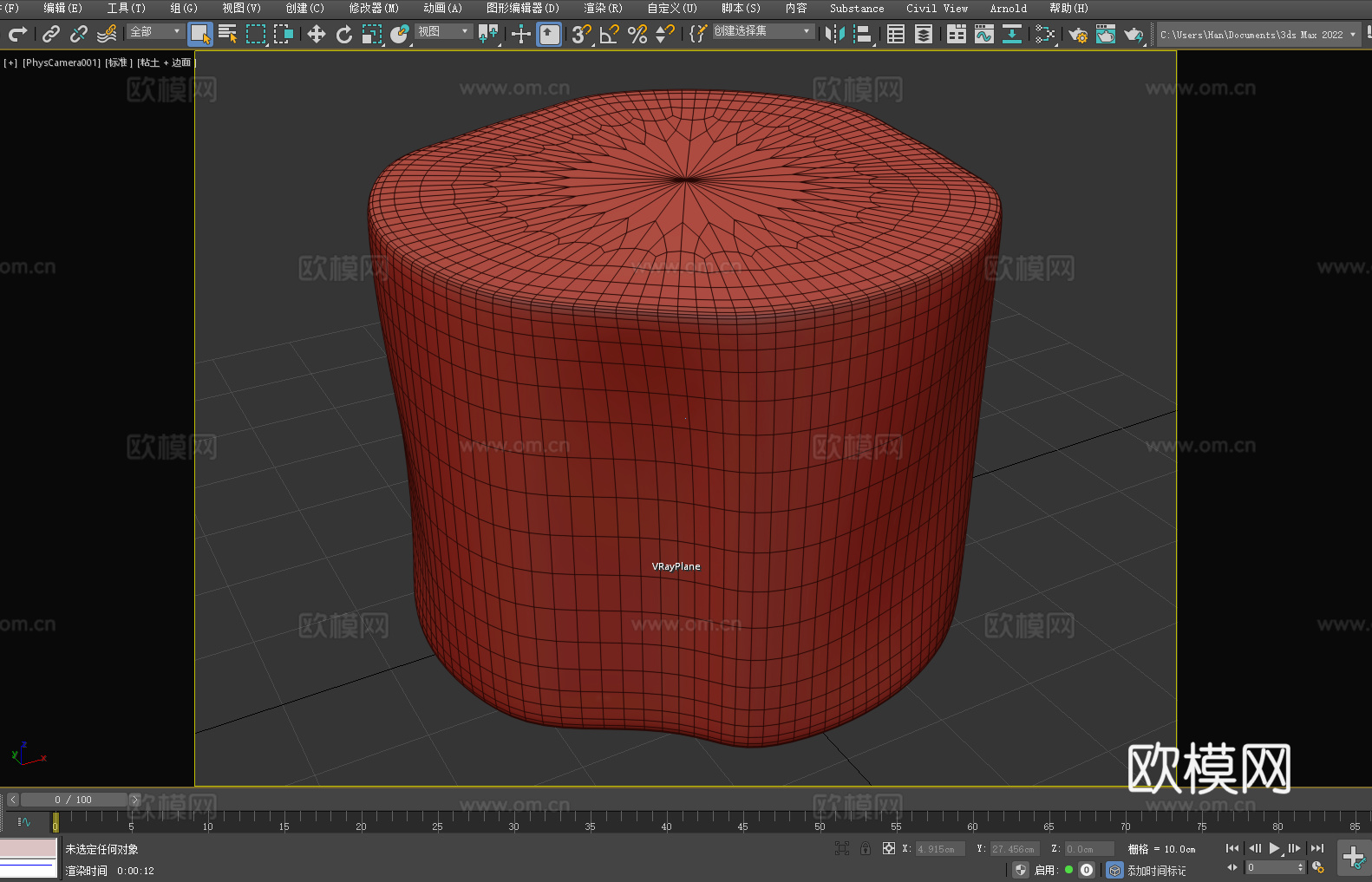Toggle the Angle Snap button
Screen dimensions: 1372x882
610,35
